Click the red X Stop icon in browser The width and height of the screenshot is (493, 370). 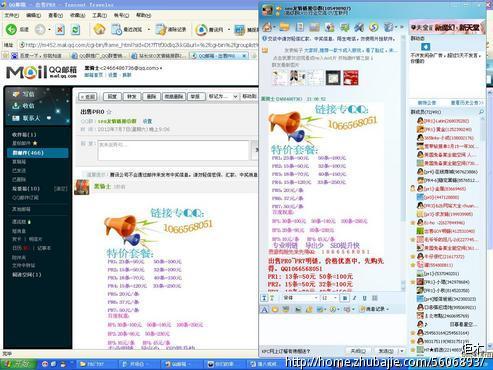[x=60, y=30]
